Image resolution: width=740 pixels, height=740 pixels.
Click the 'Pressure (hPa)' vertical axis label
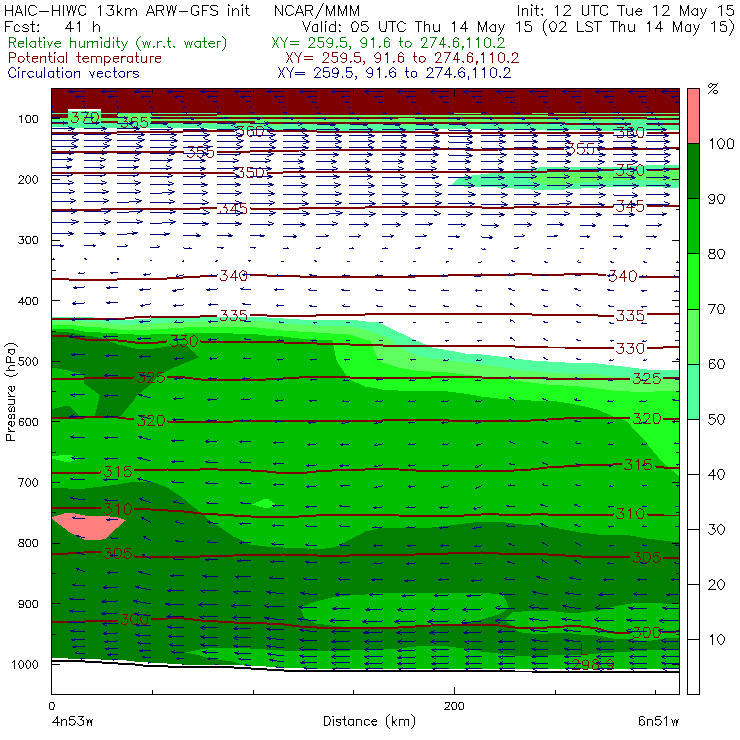click(10, 392)
